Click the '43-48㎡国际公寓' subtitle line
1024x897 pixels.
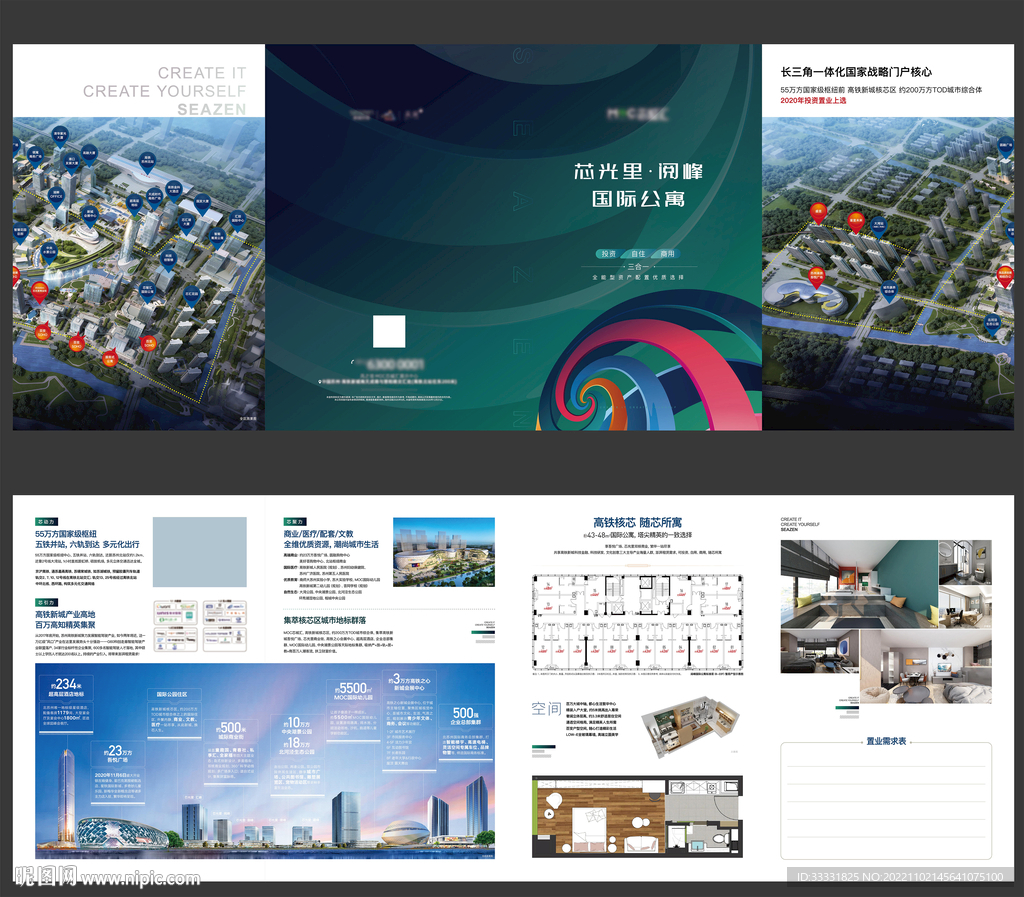(x=637, y=535)
